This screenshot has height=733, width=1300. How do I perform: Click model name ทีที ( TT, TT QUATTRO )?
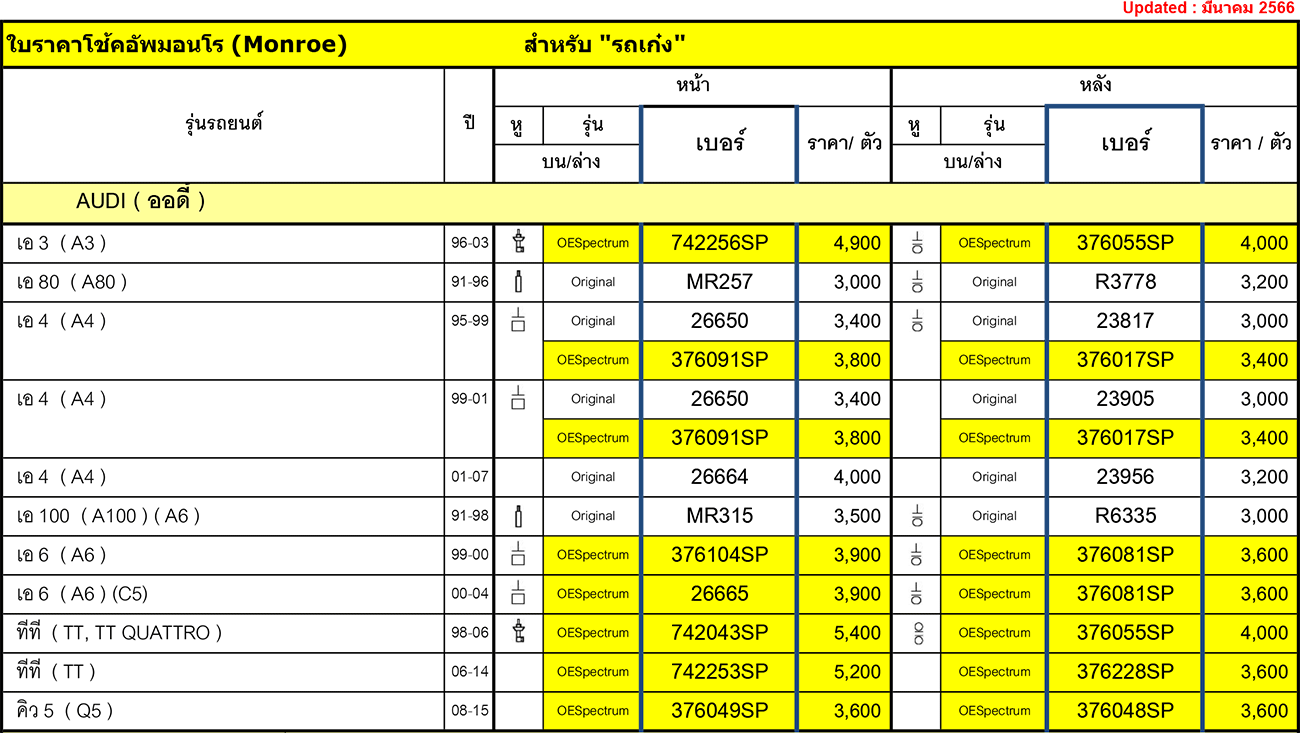tap(119, 633)
